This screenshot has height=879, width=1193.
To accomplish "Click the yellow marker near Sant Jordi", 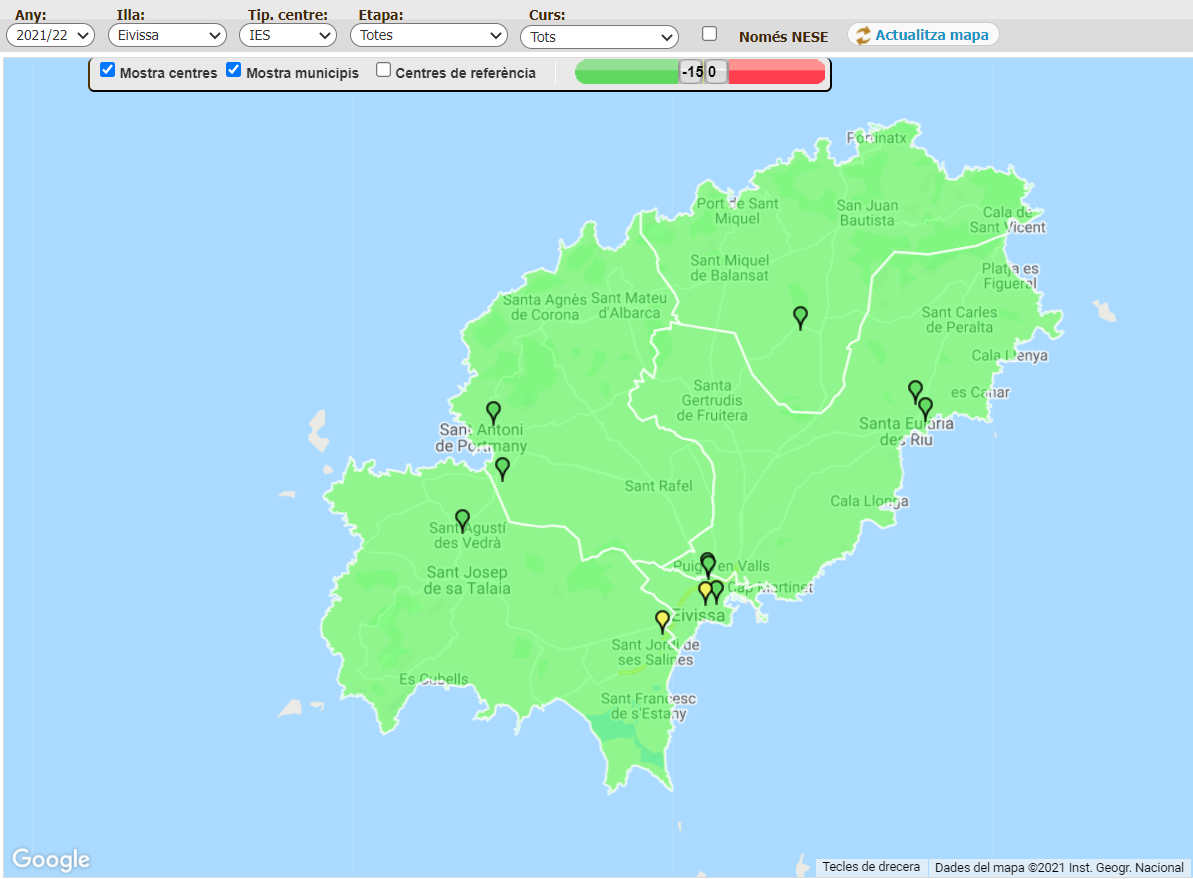I will coord(662,620).
